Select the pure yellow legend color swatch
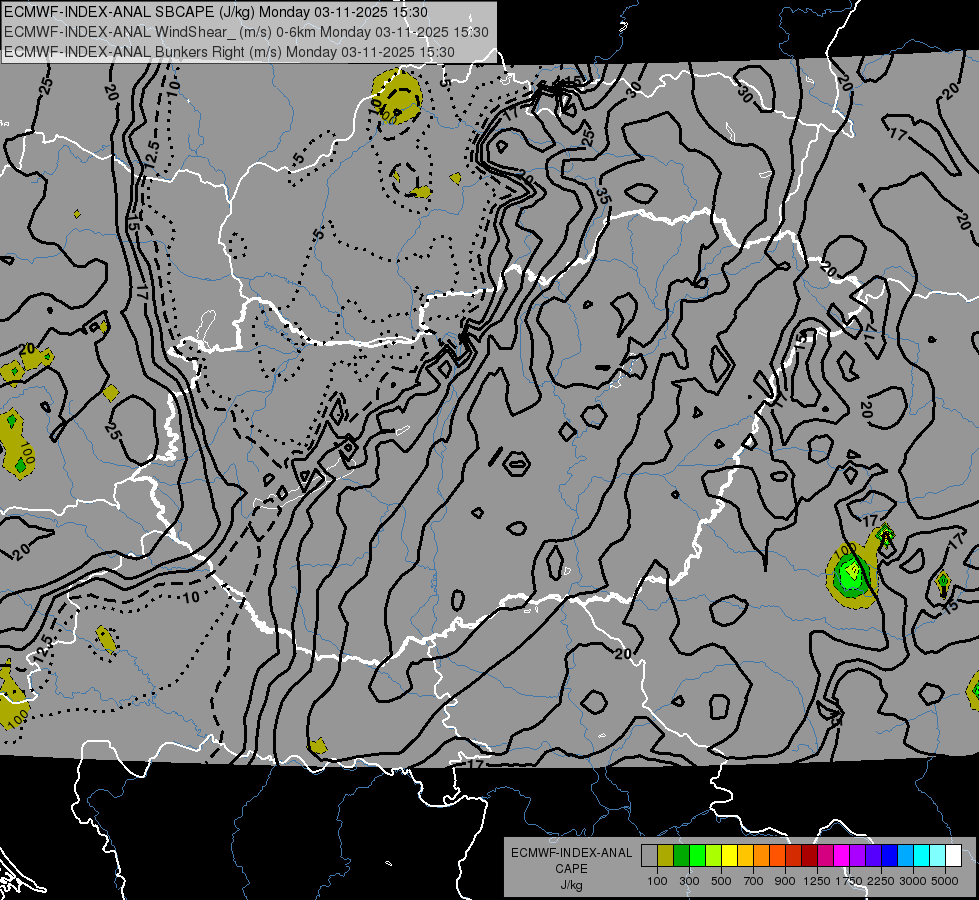Image resolution: width=979 pixels, height=900 pixels. [x=730, y=856]
